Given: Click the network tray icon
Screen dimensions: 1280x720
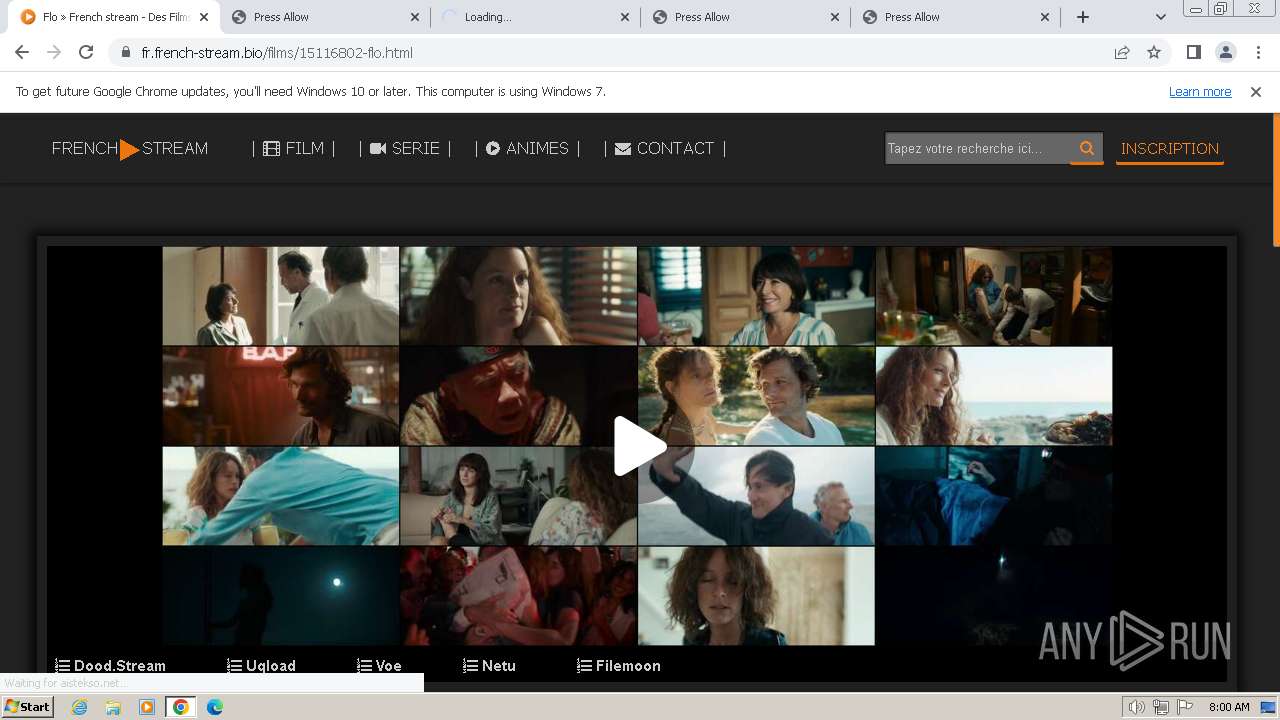Looking at the screenshot, I should [1161, 707].
